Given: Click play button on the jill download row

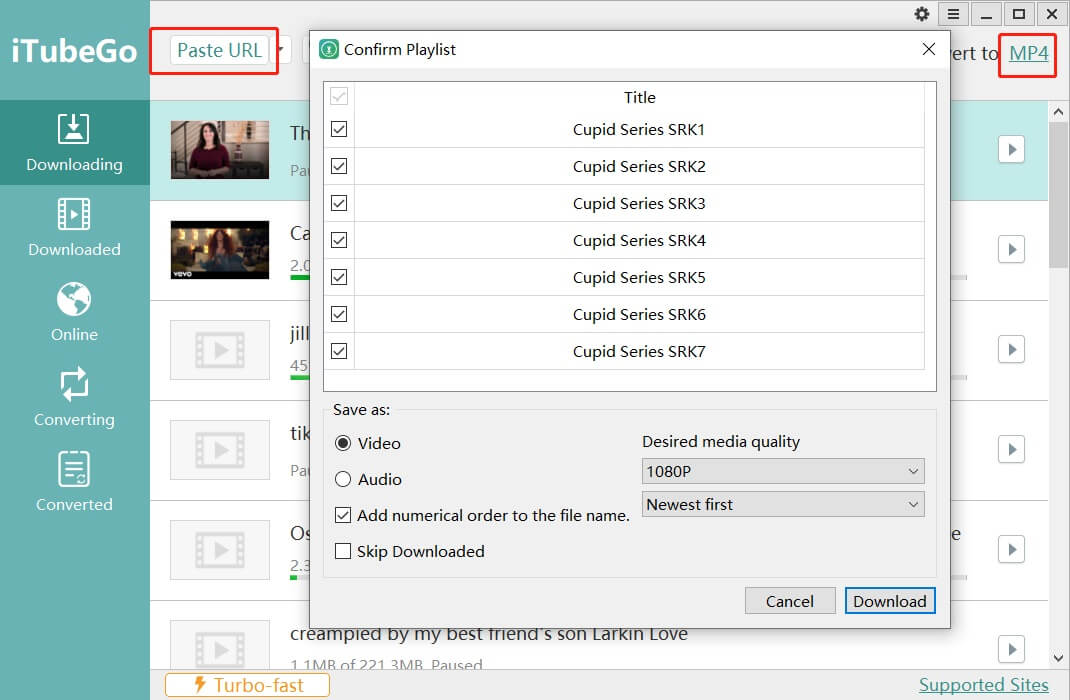Looking at the screenshot, I should [1011, 350].
